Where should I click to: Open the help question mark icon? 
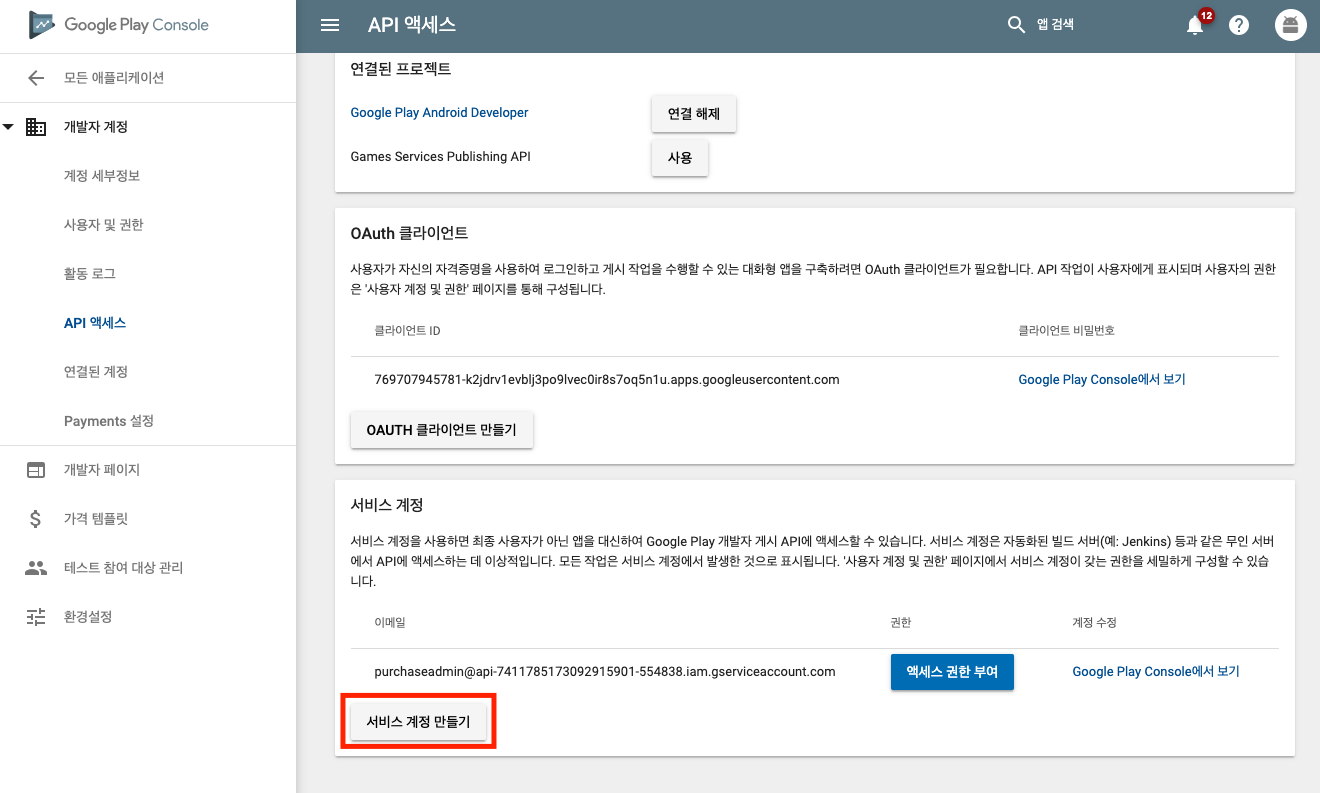pyautogui.click(x=1239, y=26)
